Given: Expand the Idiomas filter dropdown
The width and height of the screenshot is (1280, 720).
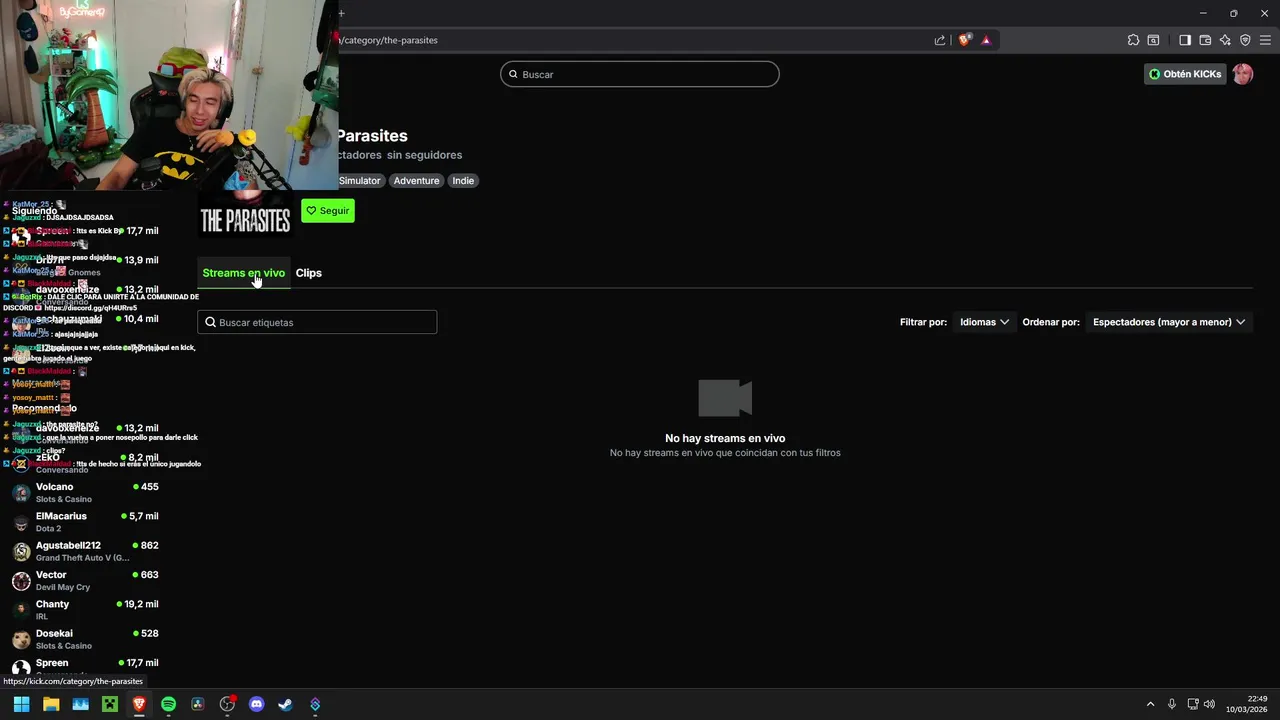Looking at the screenshot, I should click(984, 322).
